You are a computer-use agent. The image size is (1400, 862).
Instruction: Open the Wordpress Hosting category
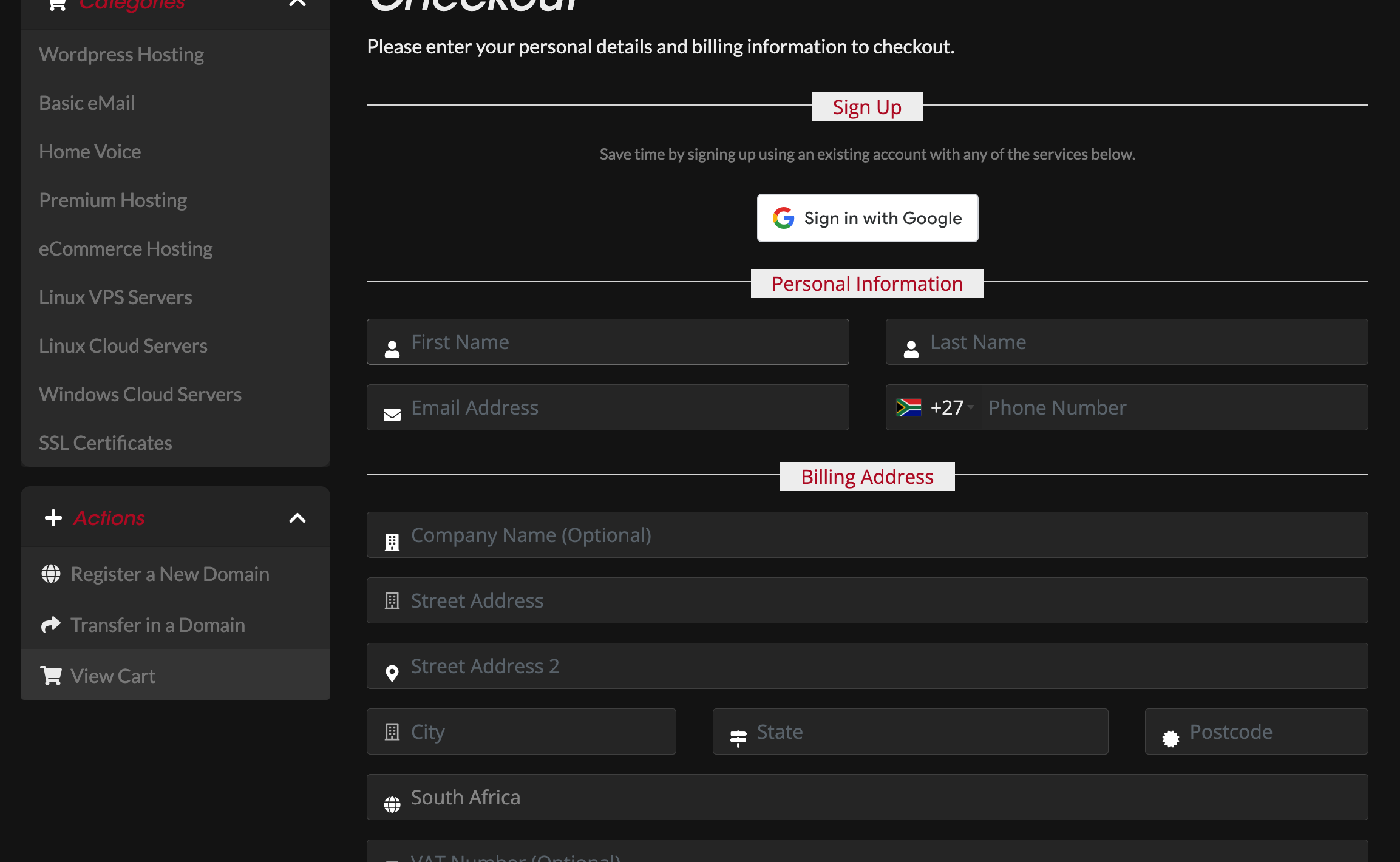pos(121,55)
